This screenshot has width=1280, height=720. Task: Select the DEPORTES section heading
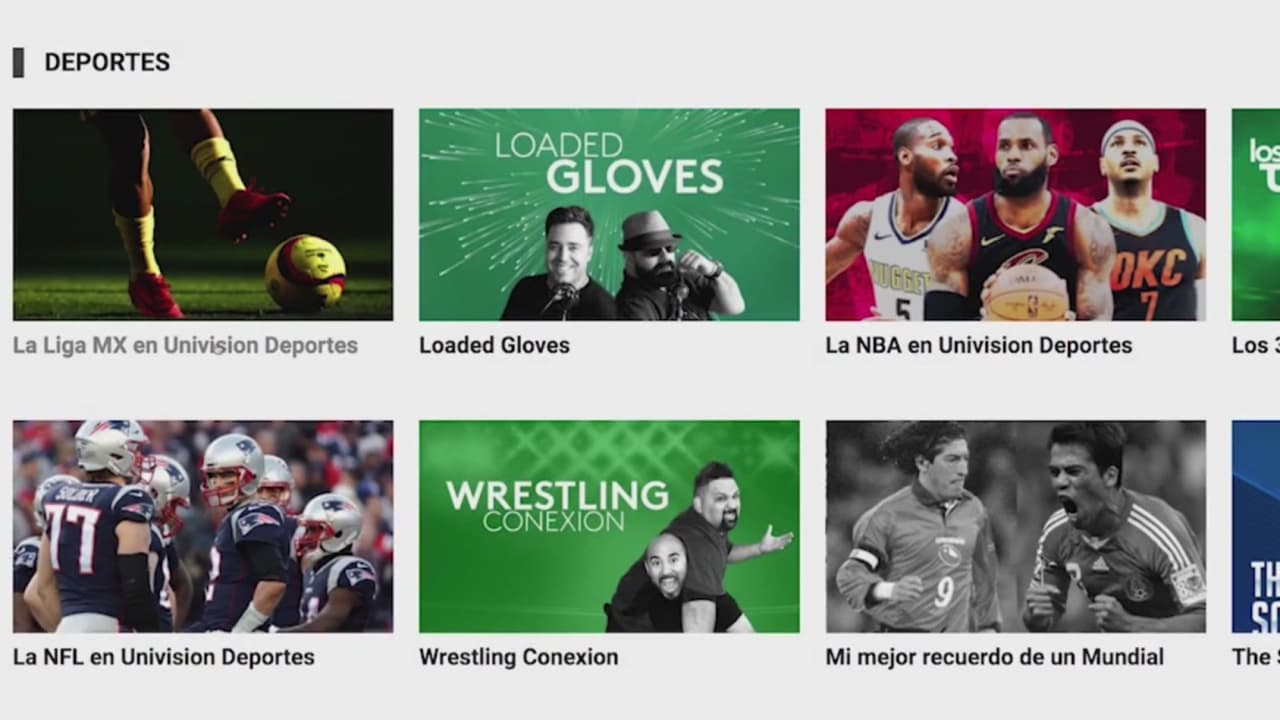pos(107,62)
